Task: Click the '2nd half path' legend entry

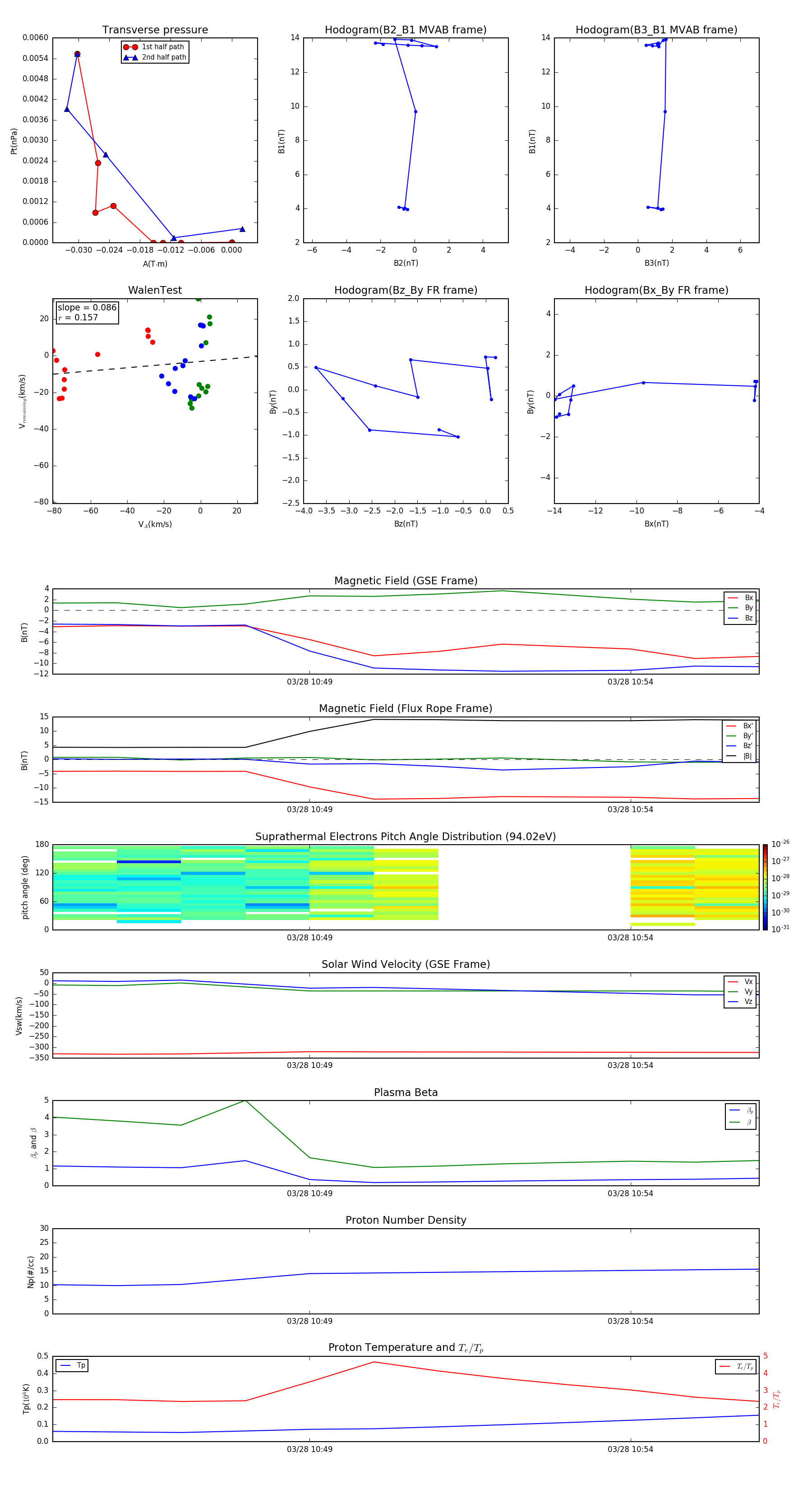Action: click(154, 57)
